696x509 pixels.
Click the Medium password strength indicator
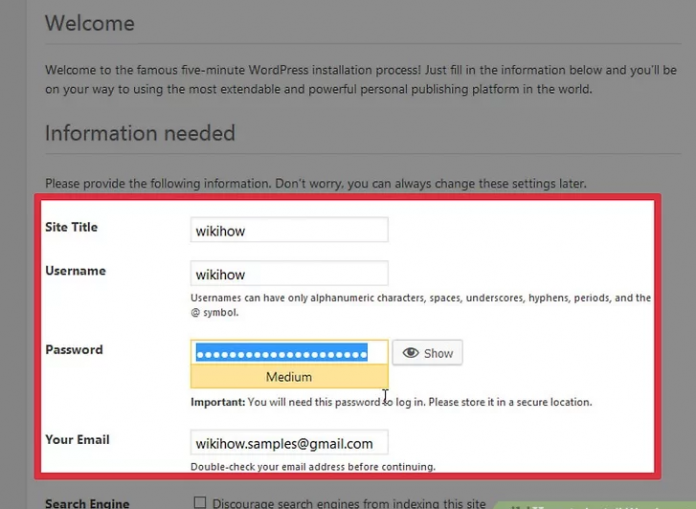pyautogui.click(x=289, y=377)
